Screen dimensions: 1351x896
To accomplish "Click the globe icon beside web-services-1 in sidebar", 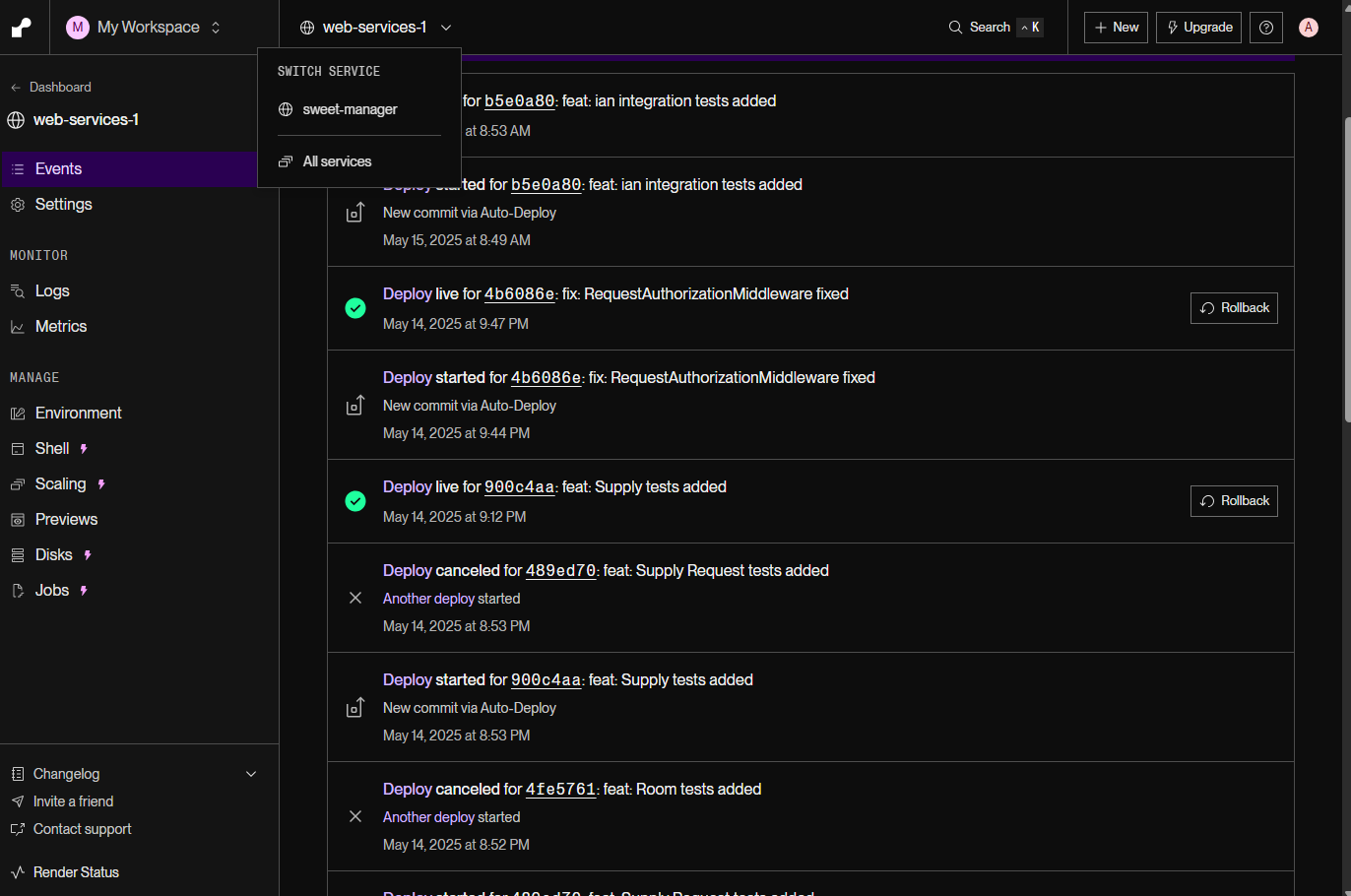I will tap(16, 120).
